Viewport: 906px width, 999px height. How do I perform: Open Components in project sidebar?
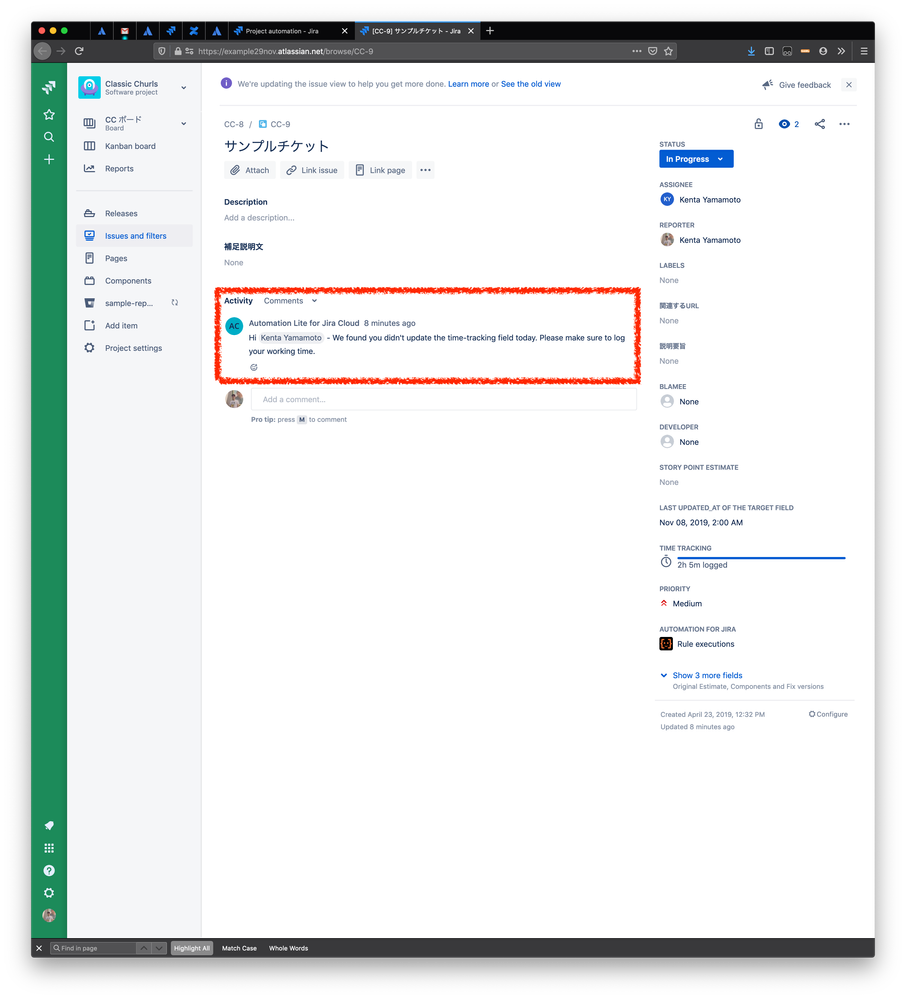point(134,281)
